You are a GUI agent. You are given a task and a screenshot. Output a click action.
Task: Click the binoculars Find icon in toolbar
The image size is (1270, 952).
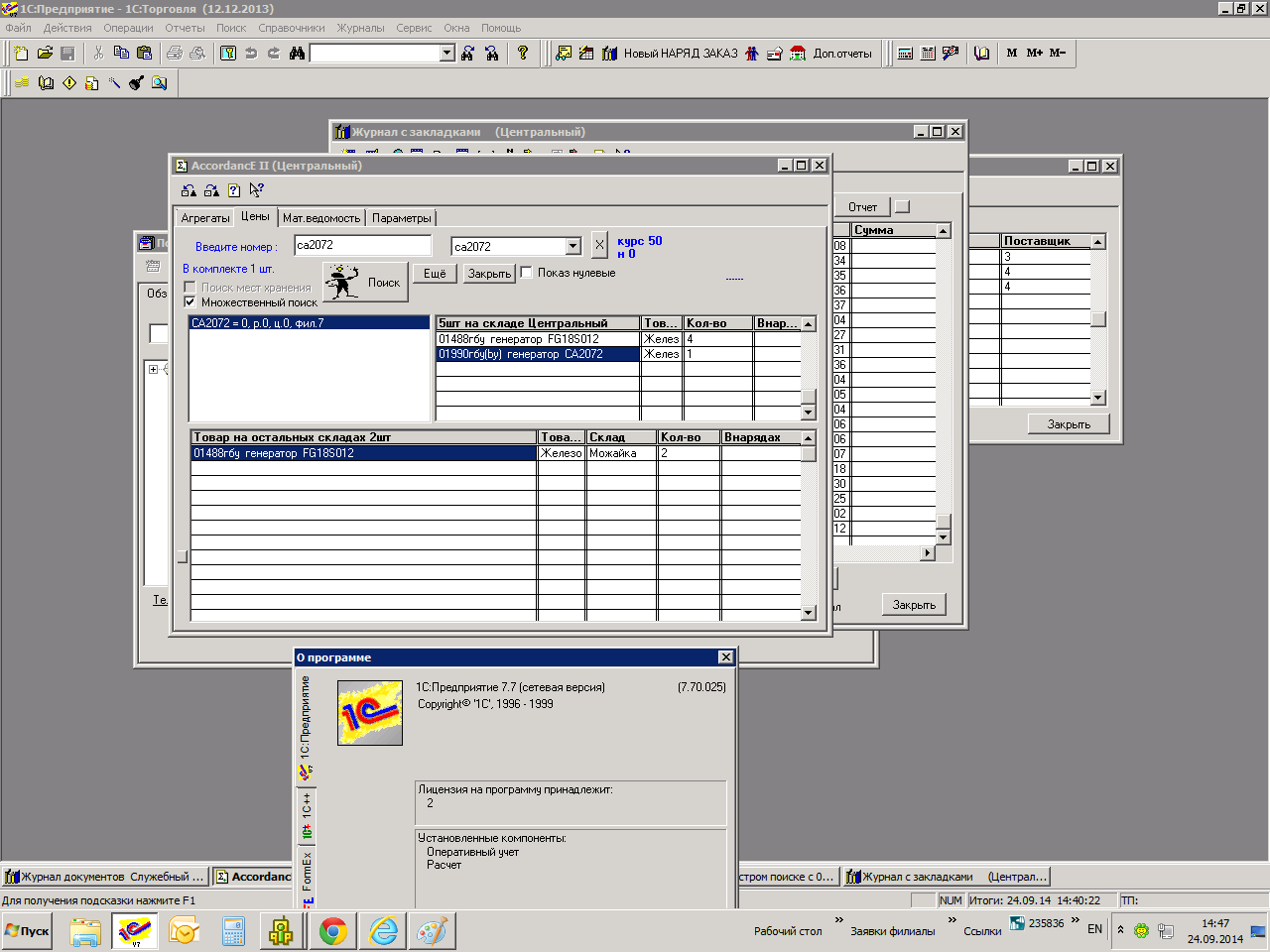(297, 54)
